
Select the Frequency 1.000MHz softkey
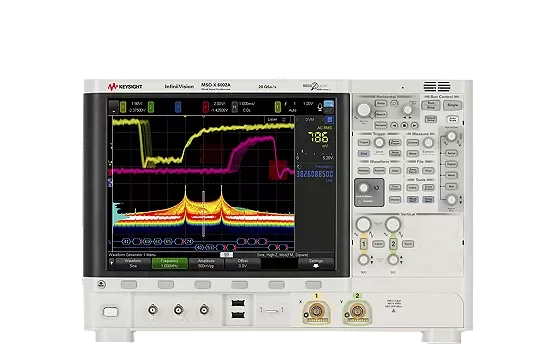pyautogui.click(x=170, y=263)
